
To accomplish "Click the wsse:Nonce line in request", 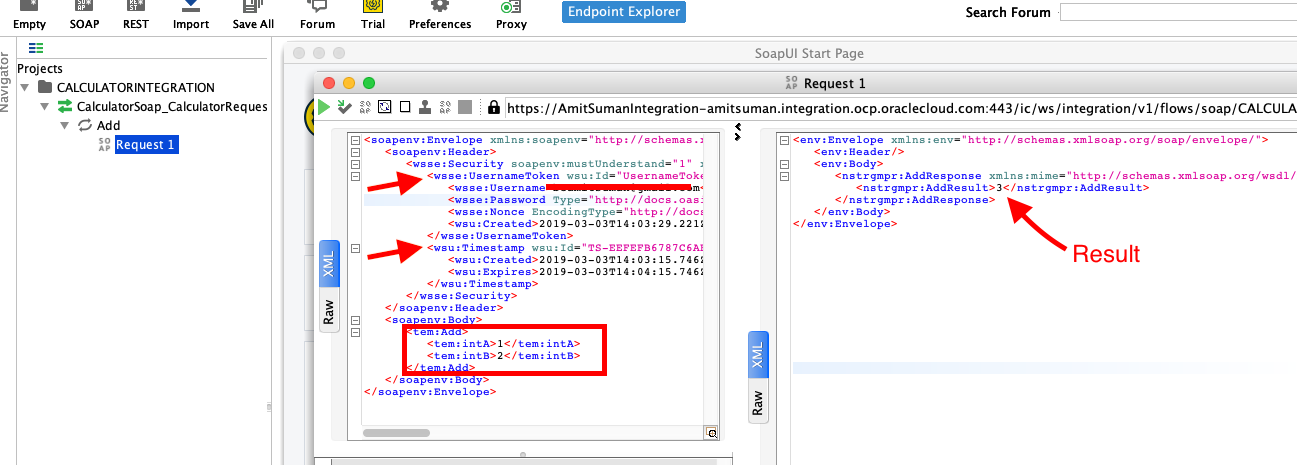I will 577,212.
